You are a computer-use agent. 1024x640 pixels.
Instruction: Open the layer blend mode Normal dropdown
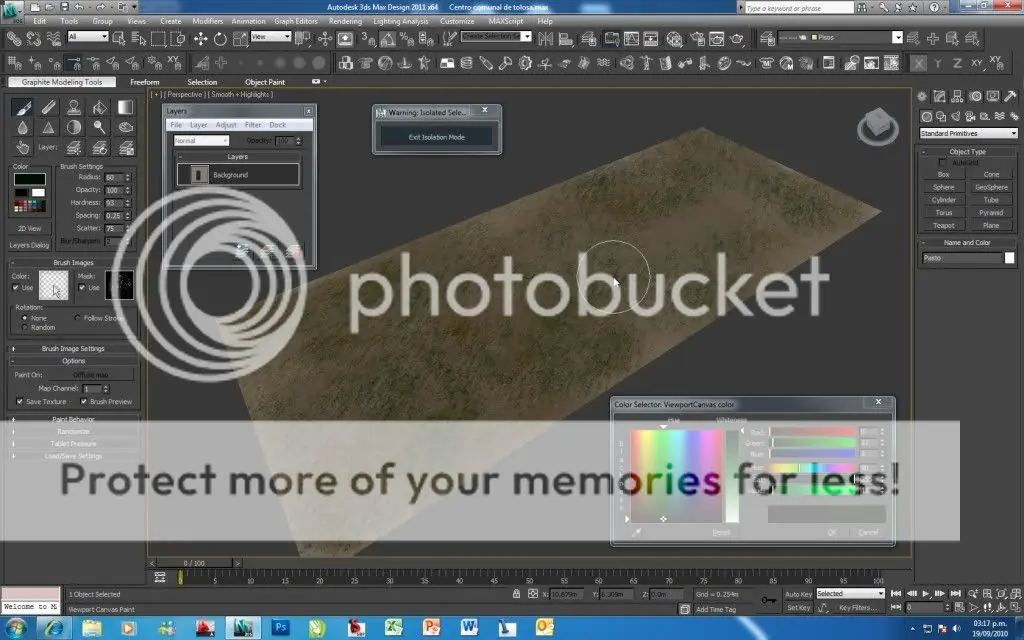pyautogui.click(x=201, y=141)
